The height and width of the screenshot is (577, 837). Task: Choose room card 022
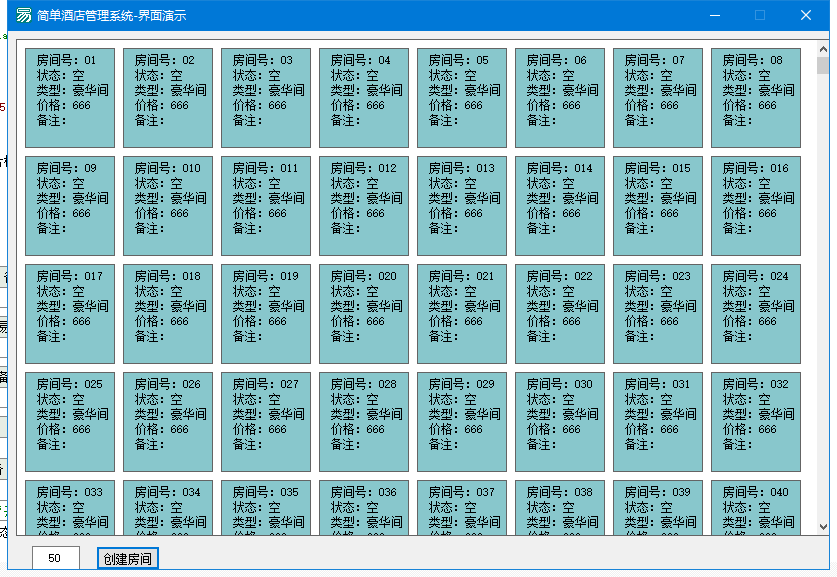560,314
